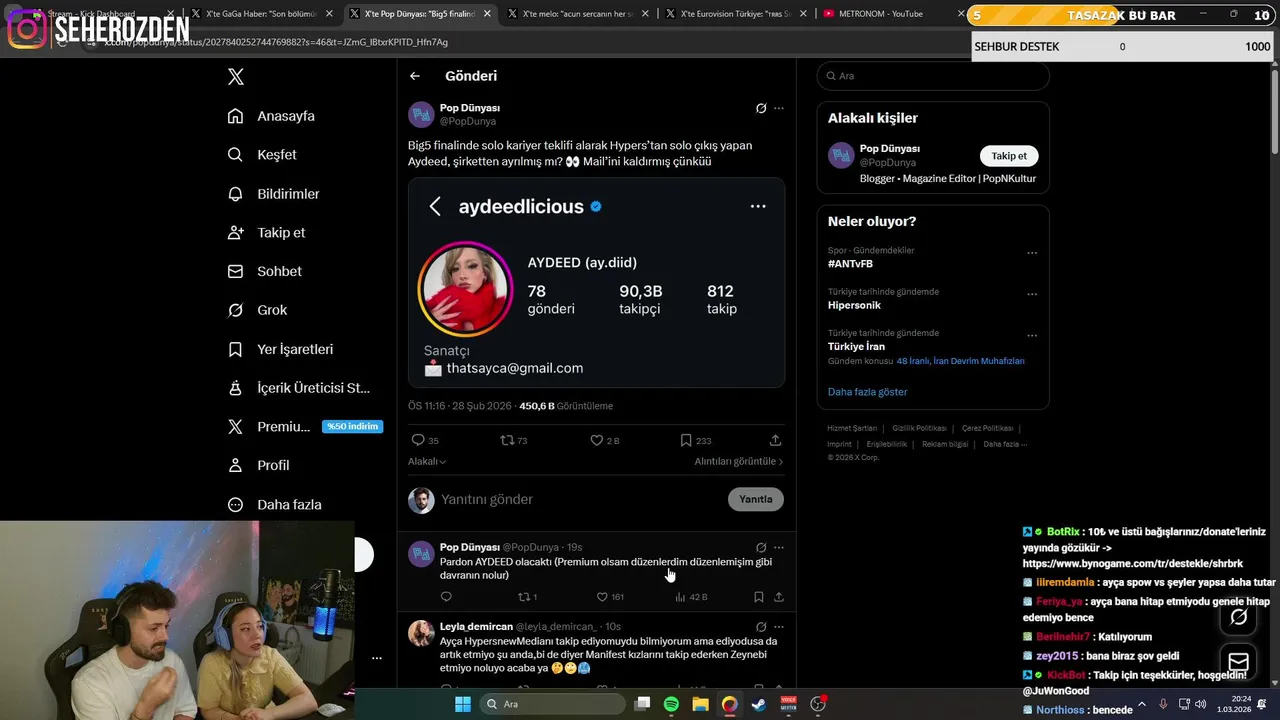
Task: Open more options for Türkiye İran trend
Action: 1032,335
